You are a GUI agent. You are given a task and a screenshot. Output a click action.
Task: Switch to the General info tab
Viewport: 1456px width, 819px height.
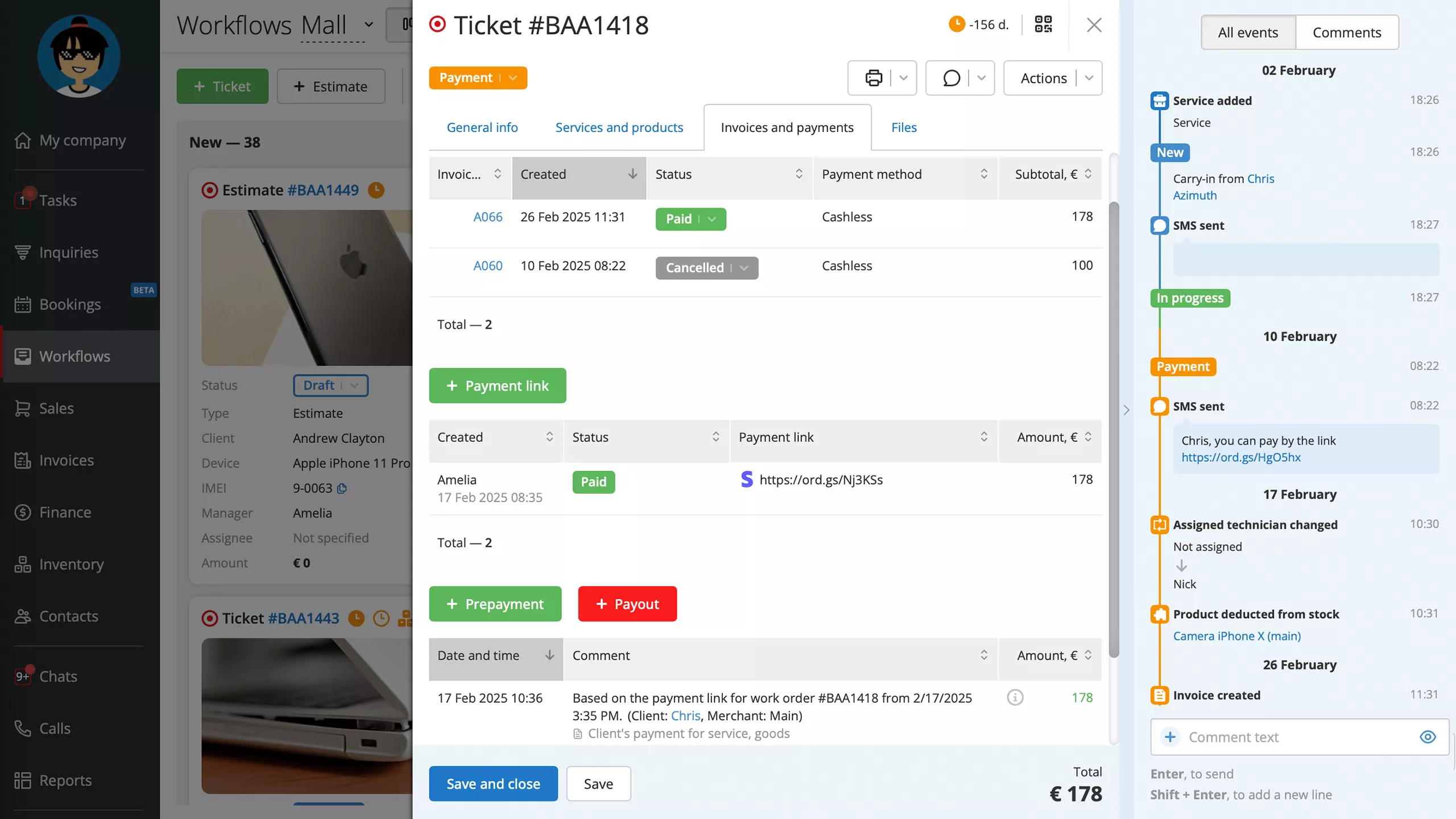[482, 127]
